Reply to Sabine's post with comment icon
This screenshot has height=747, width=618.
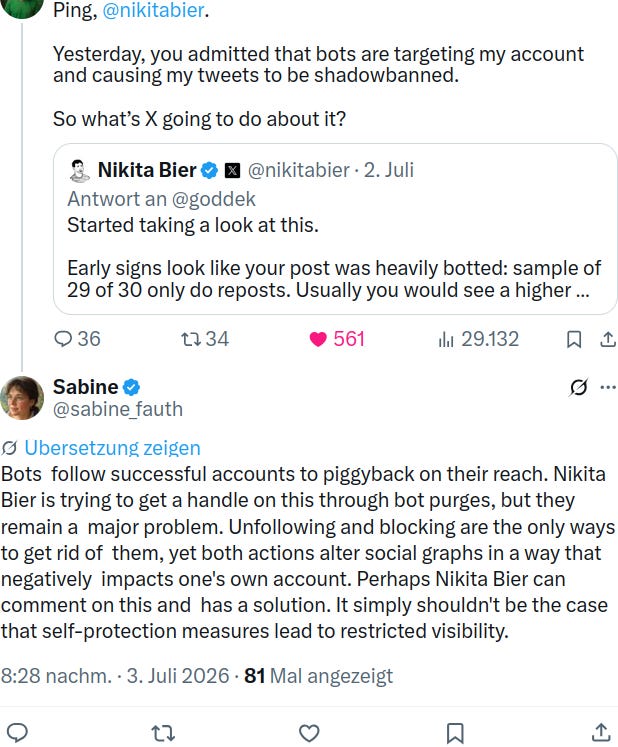click(17, 732)
